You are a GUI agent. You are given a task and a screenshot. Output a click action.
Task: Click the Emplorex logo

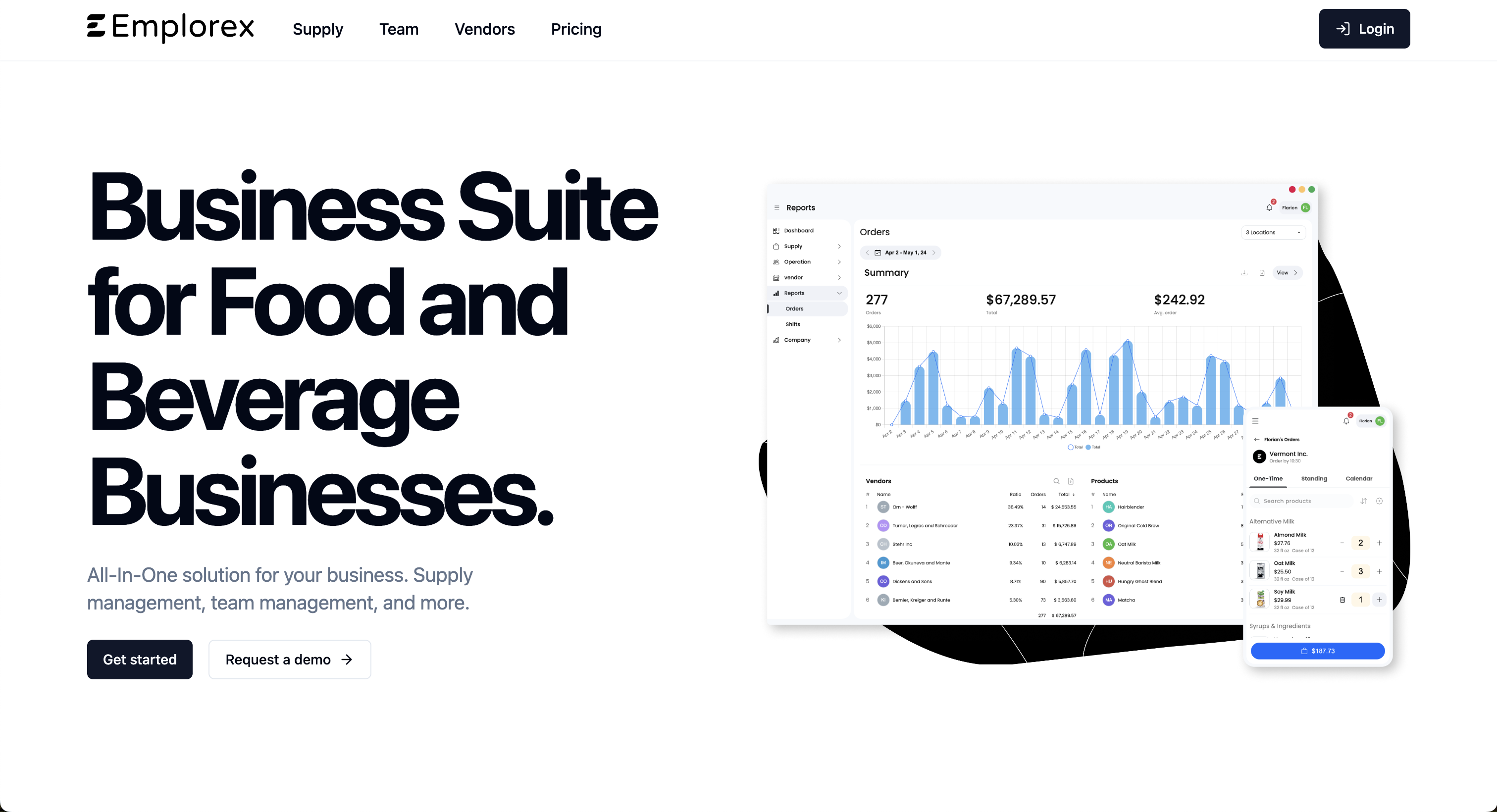[170, 27]
